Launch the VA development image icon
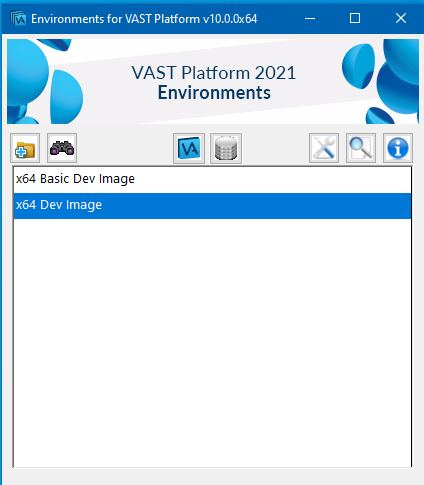Screen dimensions: 424x485 [189, 148]
